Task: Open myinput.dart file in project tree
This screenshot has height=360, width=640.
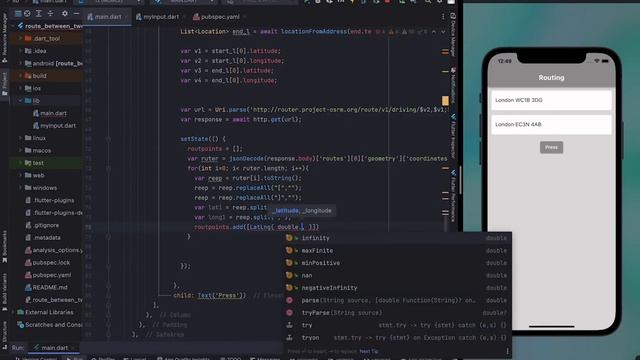Action: [54, 126]
